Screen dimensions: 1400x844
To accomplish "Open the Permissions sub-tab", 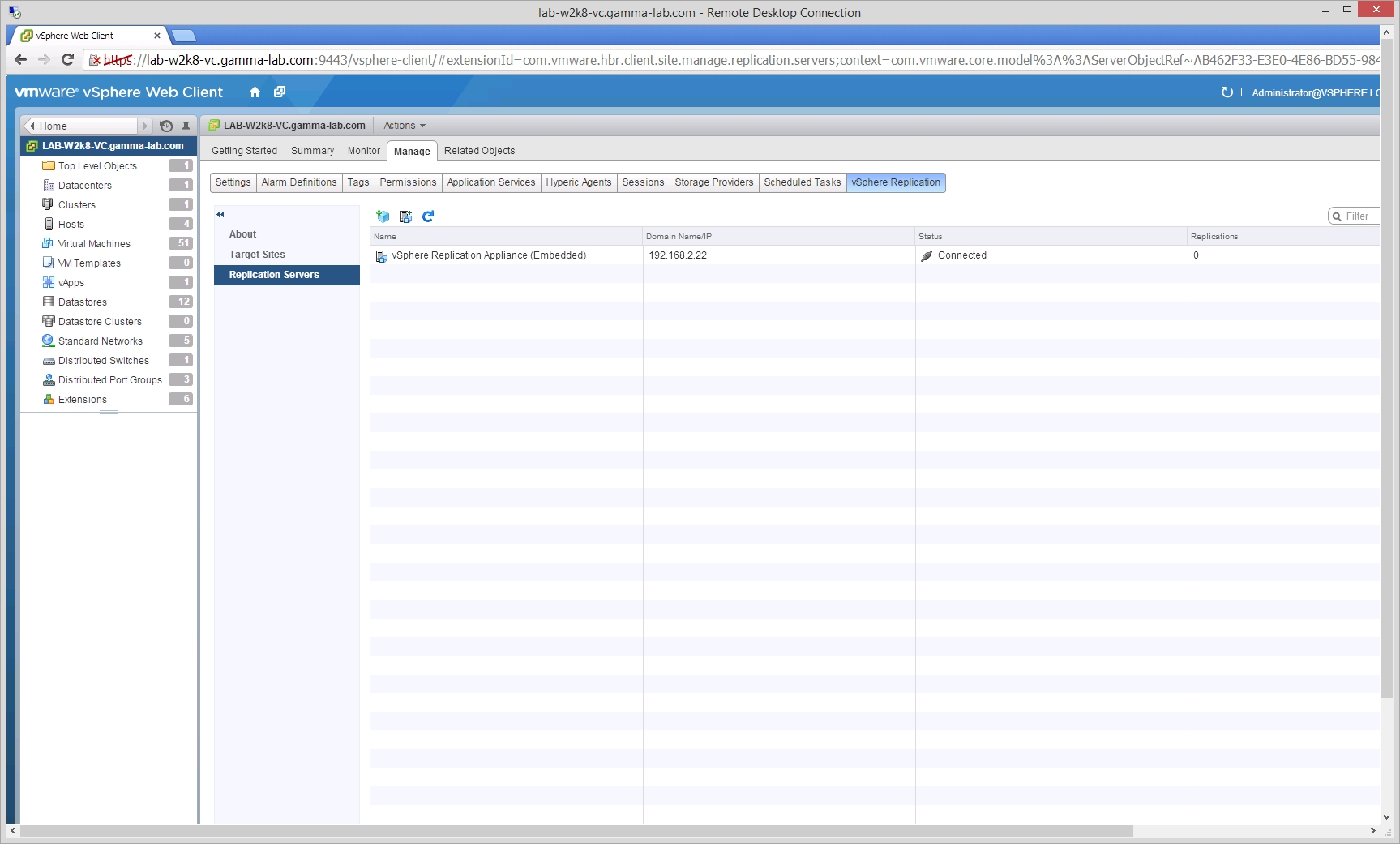I will 408,182.
